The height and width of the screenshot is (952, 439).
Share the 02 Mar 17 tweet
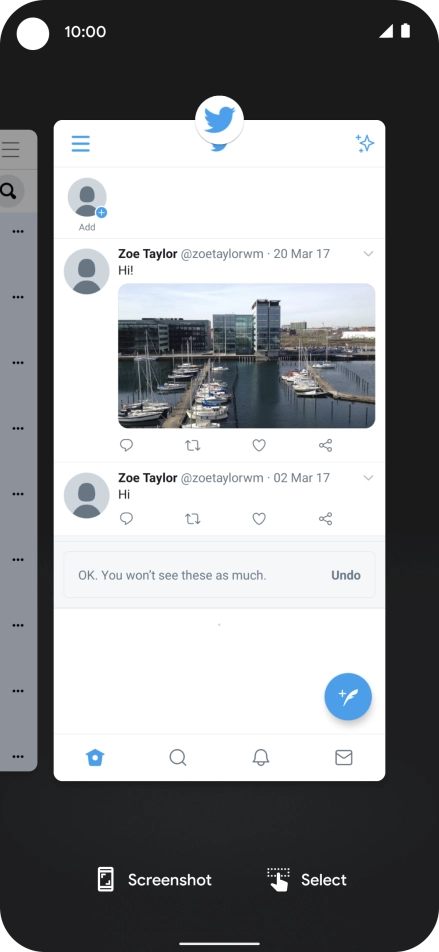coord(325,518)
